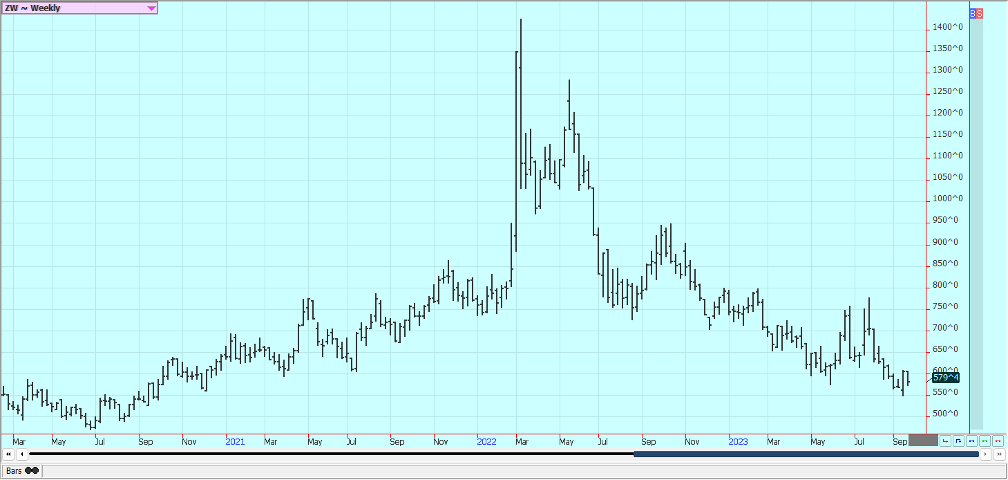
Task: Step chart back with single-left arrow
Action: tap(22, 454)
